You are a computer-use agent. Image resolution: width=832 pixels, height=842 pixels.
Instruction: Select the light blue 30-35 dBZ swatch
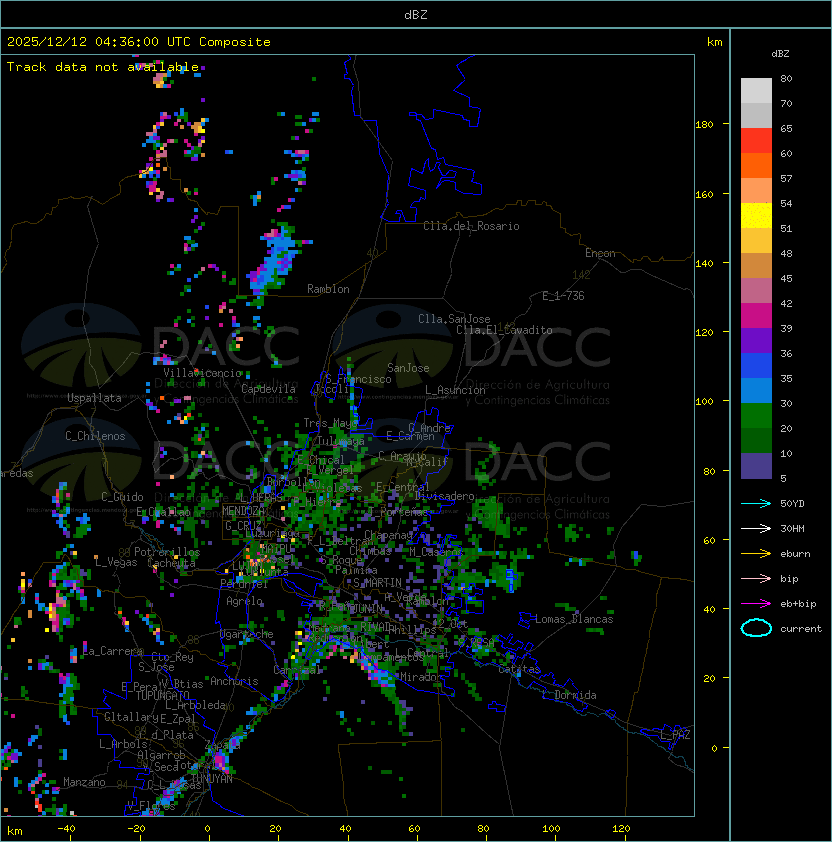[x=756, y=391]
